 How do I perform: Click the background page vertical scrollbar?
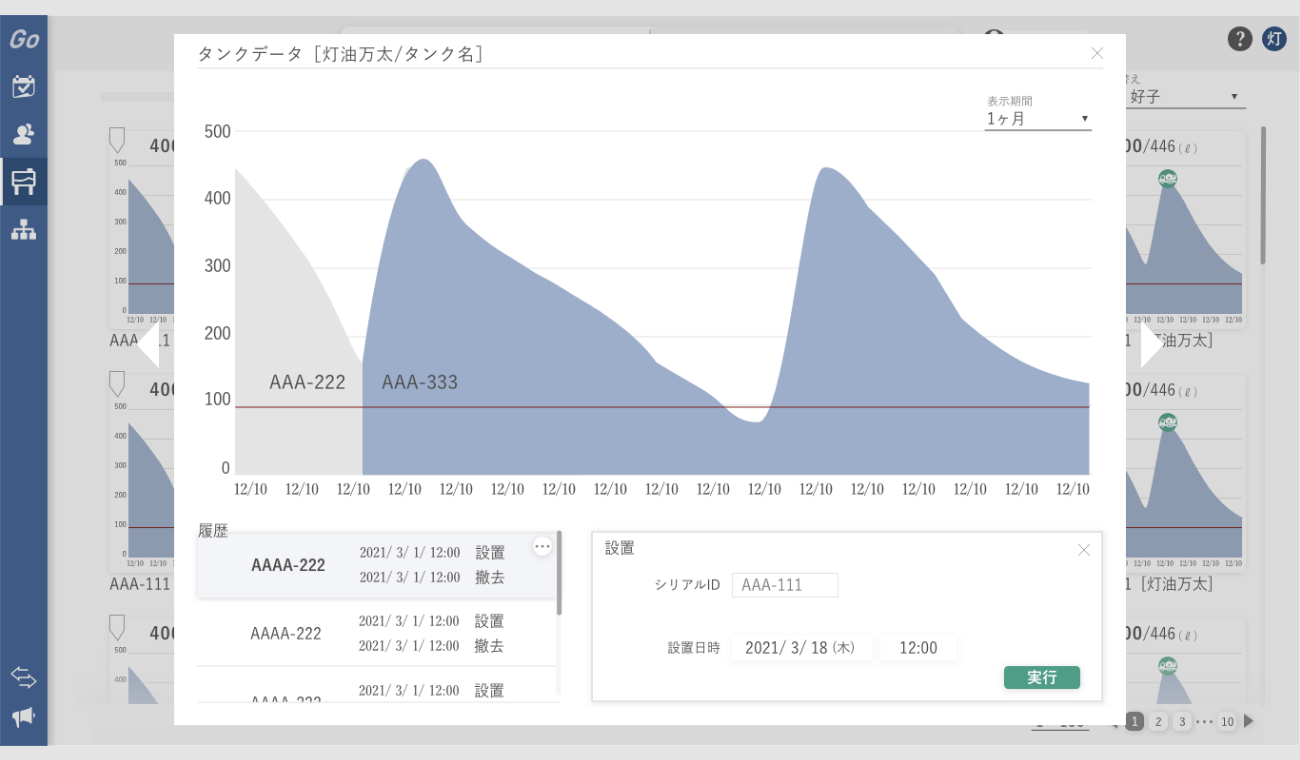point(1263,195)
